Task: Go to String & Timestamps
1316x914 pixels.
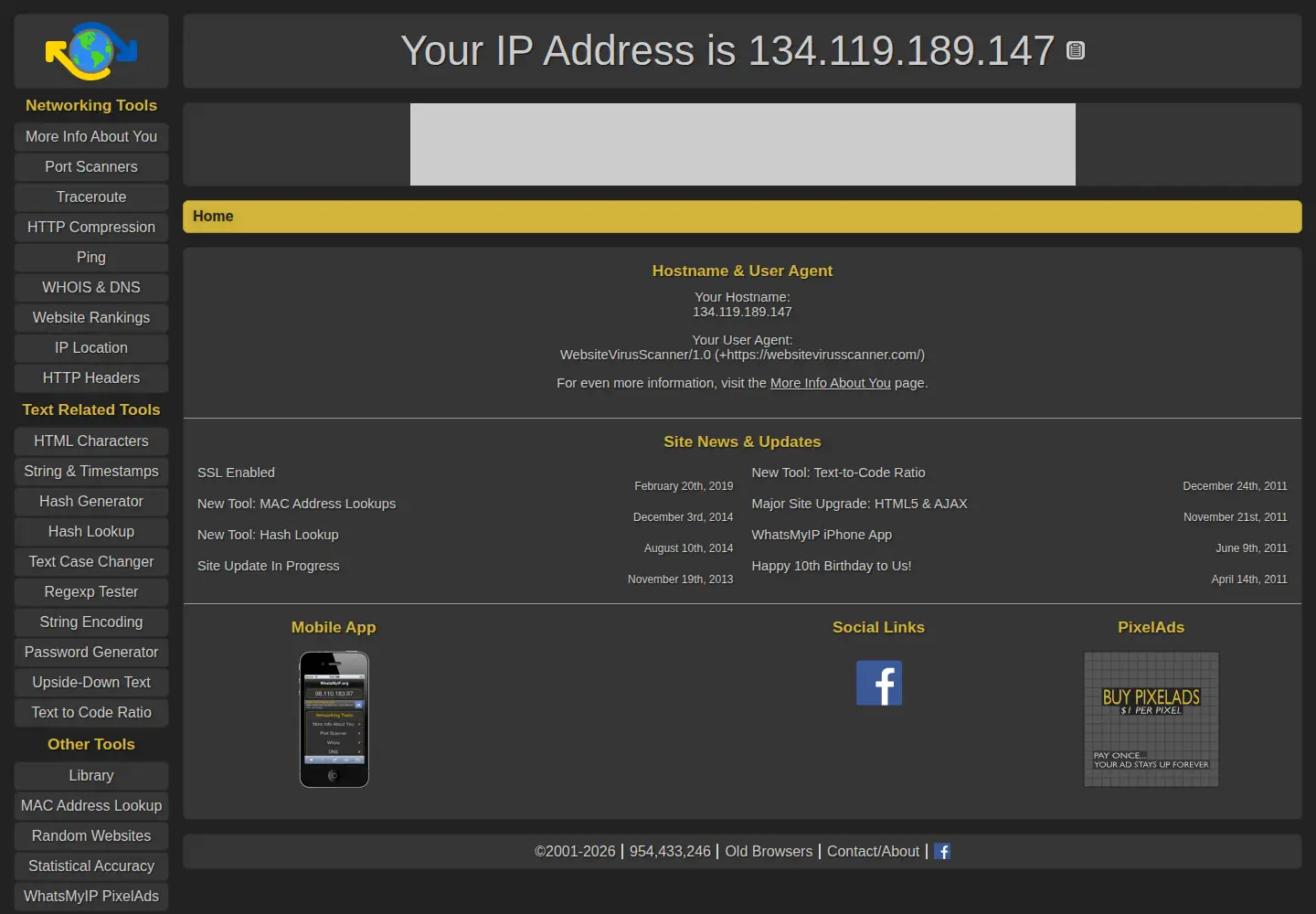Action: (91, 471)
